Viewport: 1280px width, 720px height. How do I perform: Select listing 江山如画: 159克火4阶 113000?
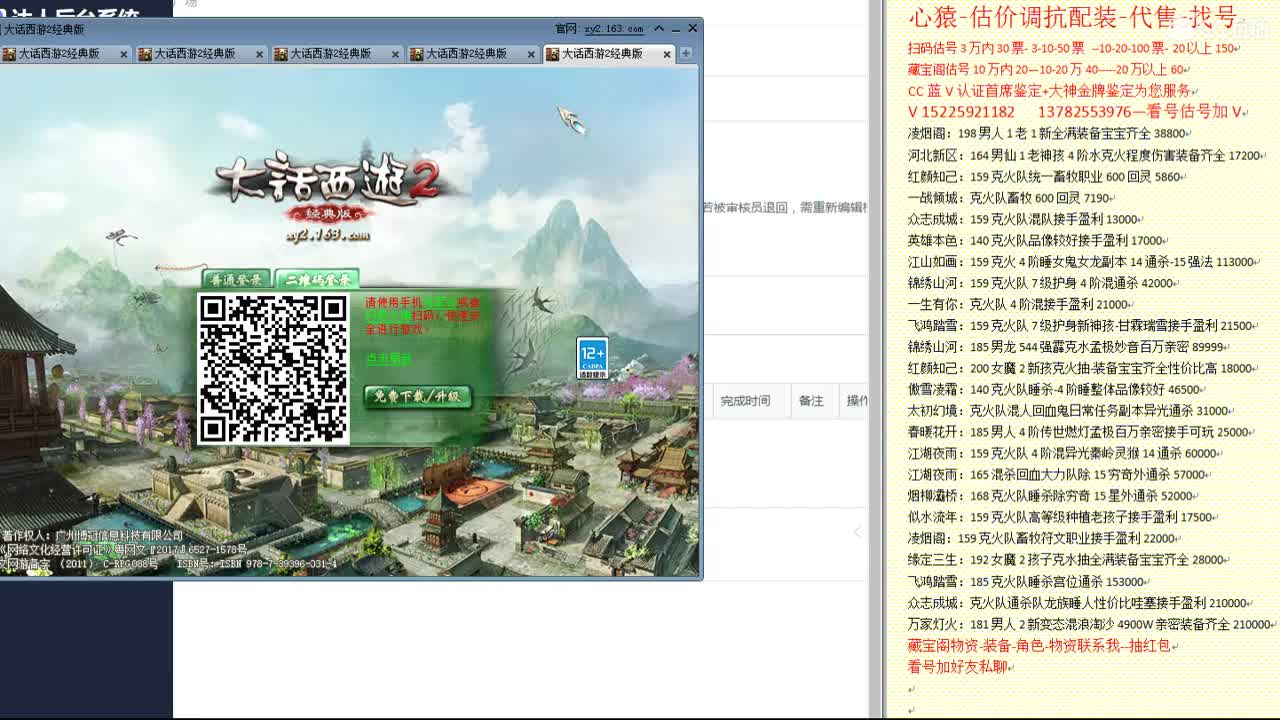click(x=1083, y=262)
